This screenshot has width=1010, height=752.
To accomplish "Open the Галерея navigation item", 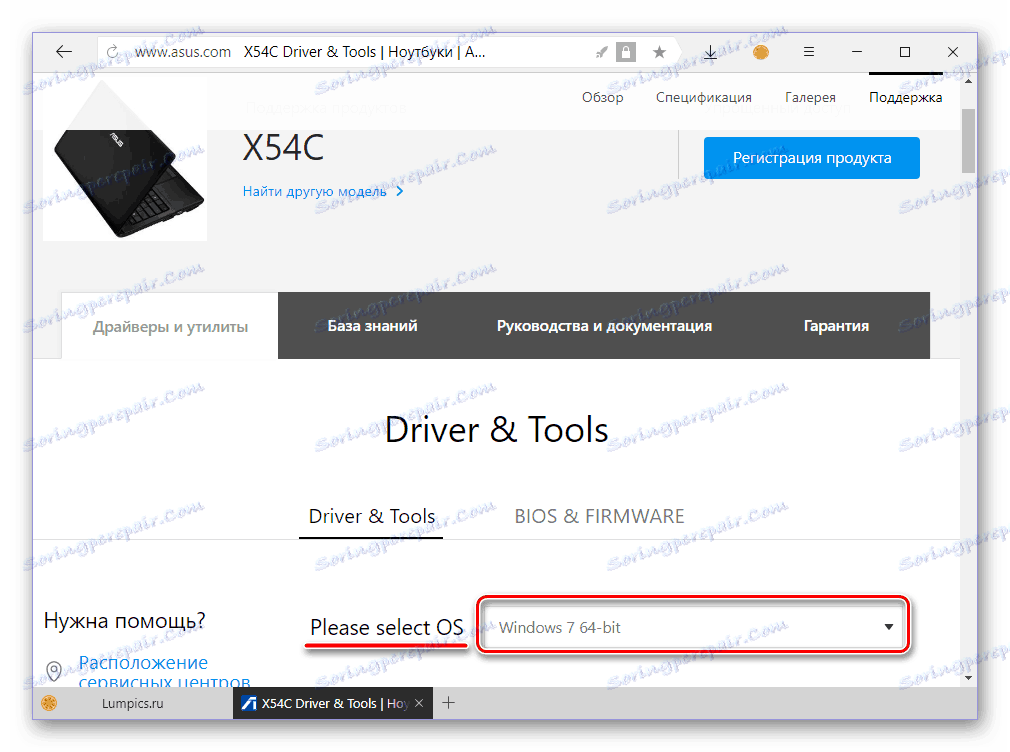I will tap(810, 97).
